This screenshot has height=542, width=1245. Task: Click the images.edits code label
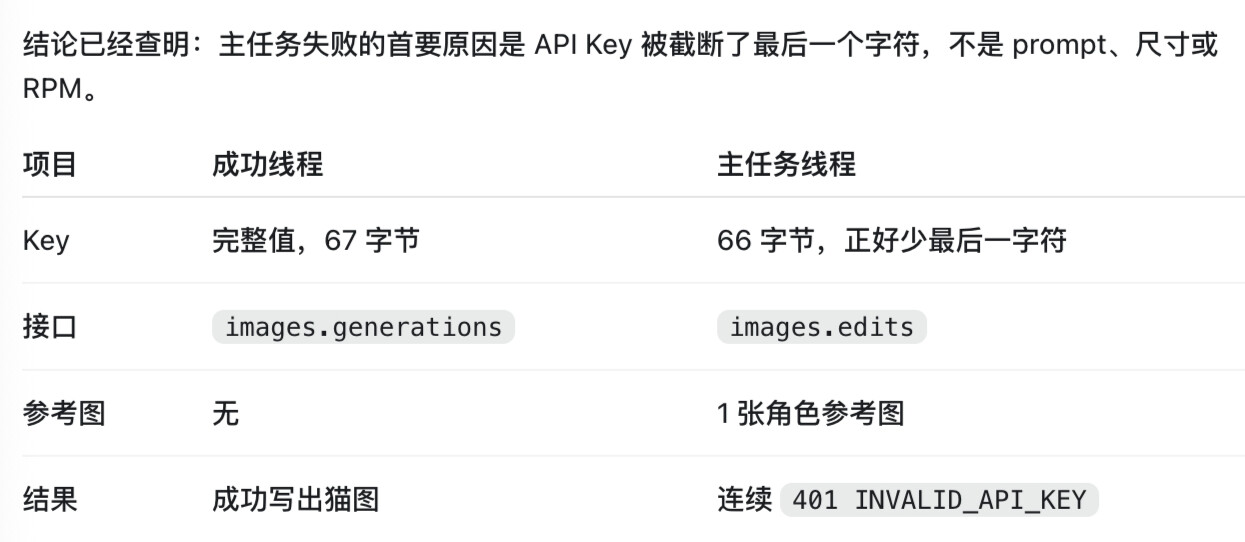click(821, 327)
